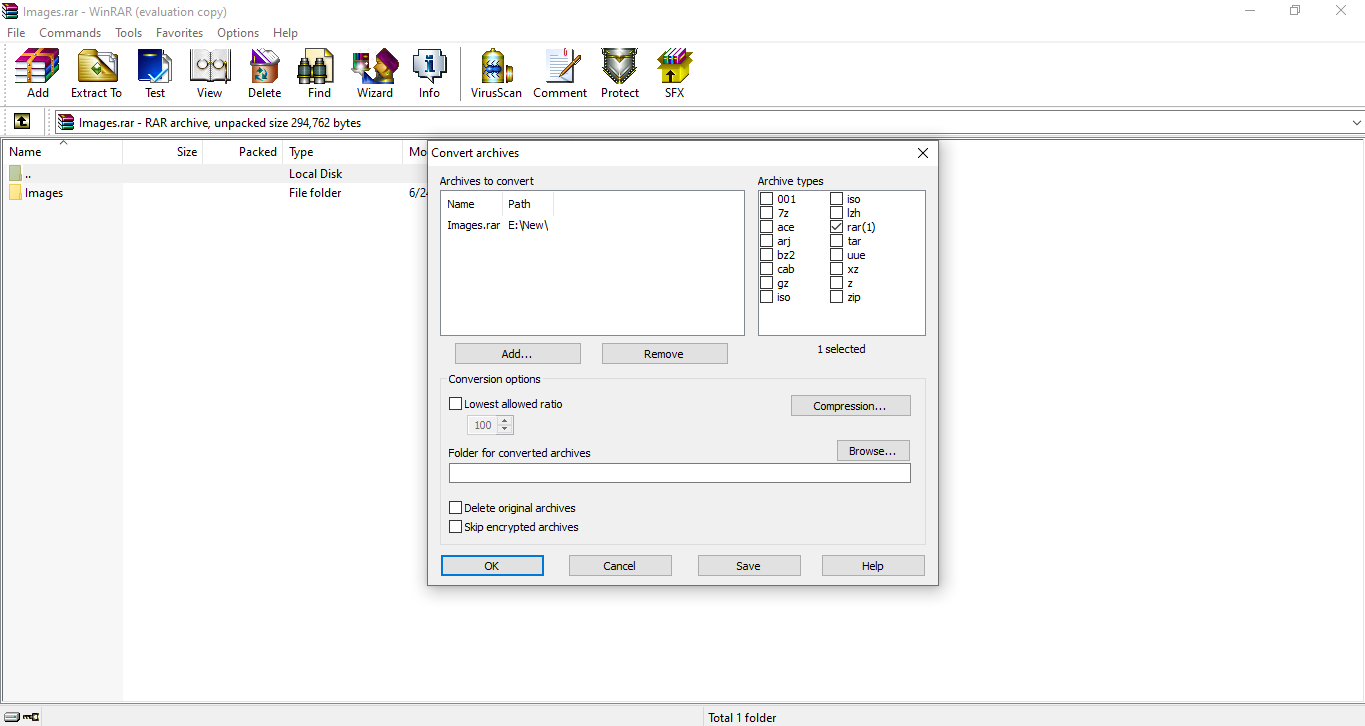Open the Commands menu
Screen dimensions: 1365x726
pyautogui.click(x=70, y=32)
